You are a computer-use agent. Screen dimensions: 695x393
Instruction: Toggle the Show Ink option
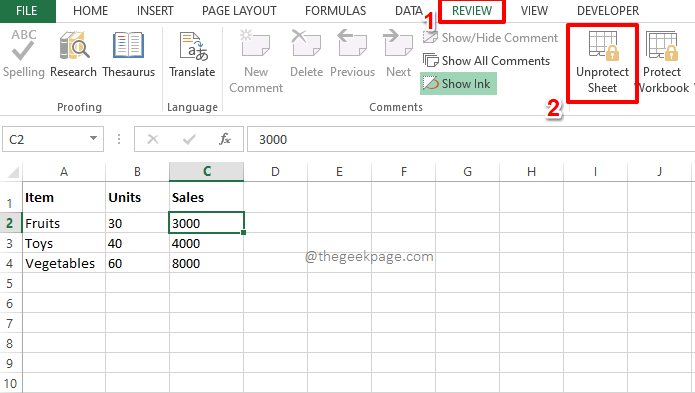click(458, 84)
